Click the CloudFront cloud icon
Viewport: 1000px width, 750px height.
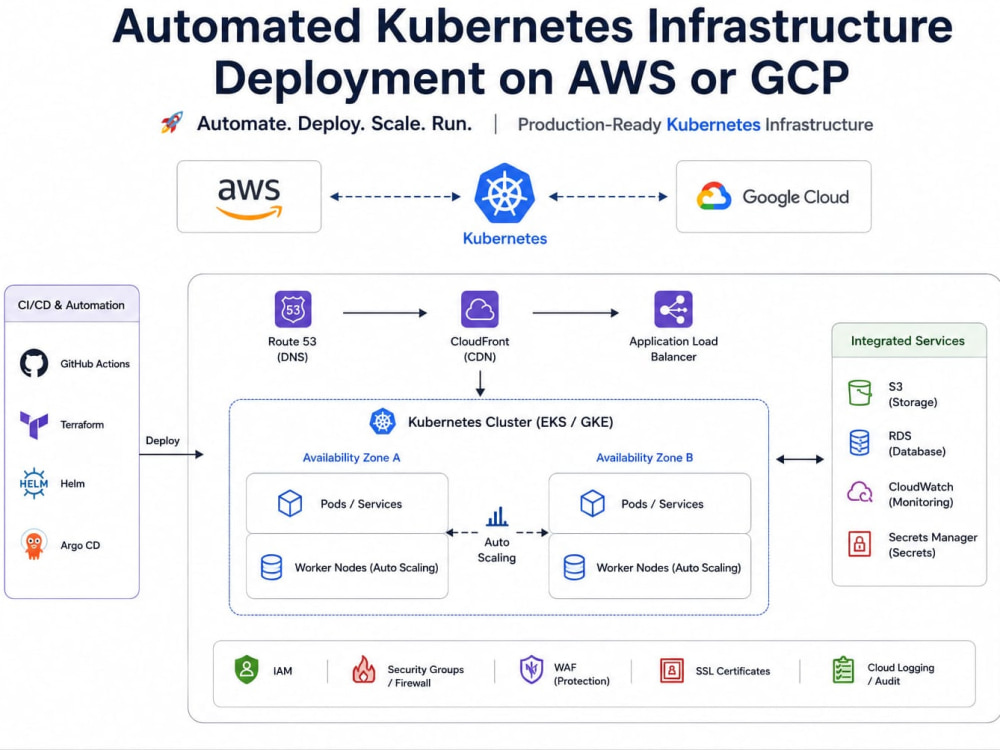pos(480,309)
